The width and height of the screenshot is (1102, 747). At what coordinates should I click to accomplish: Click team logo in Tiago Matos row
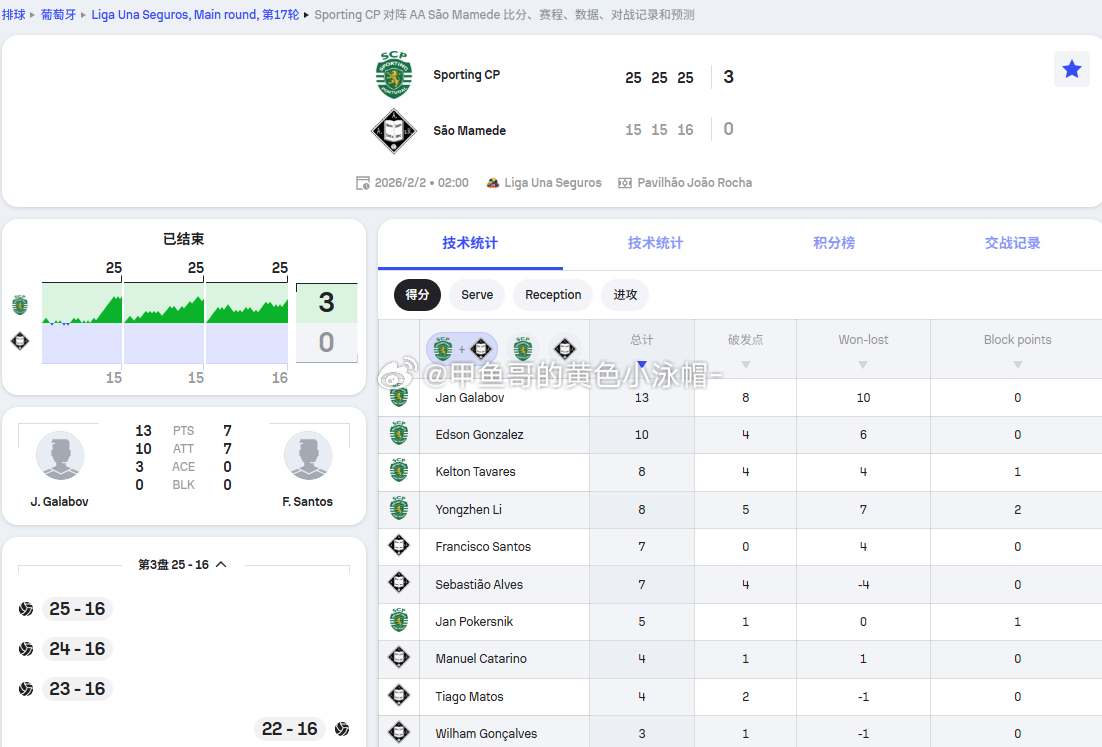pyautogui.click(x=399, y=696)
